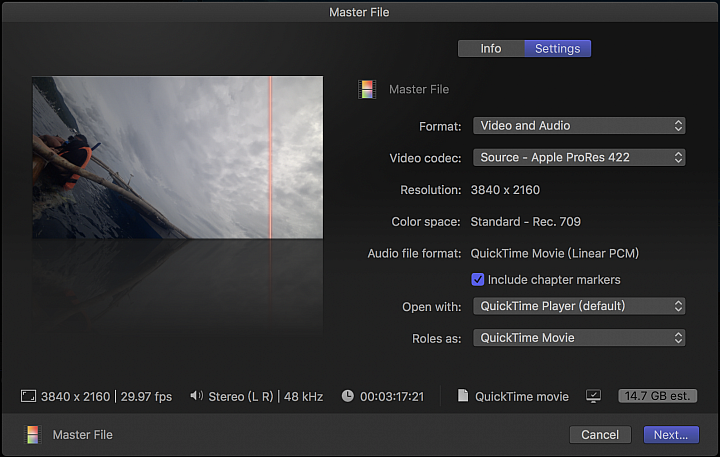Click the video preview thumbnail
Screen dimensions: 720x457
tap(177, 157)
